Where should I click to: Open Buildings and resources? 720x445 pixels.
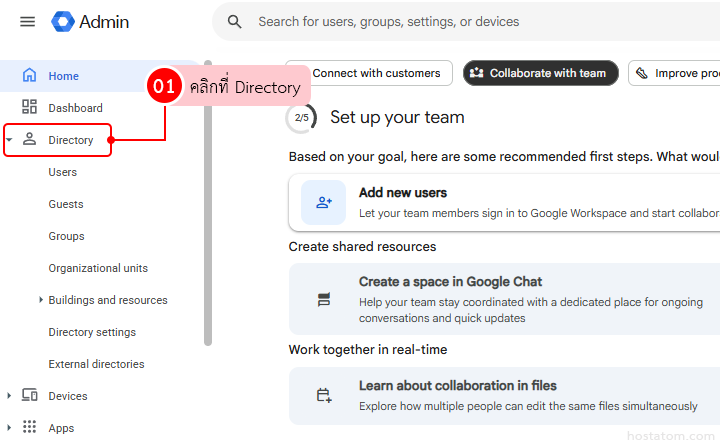(108, 300)
